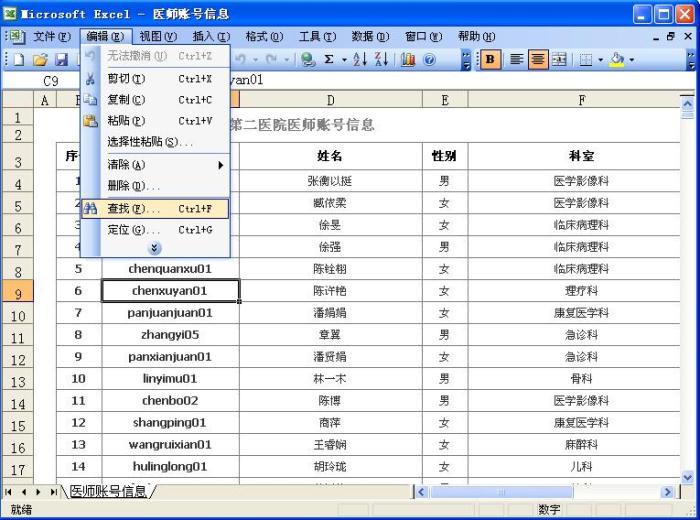This screenshot has height=520, width=700.
Task: Click the Open file folder icon
Action: click(x=41, y=60)
